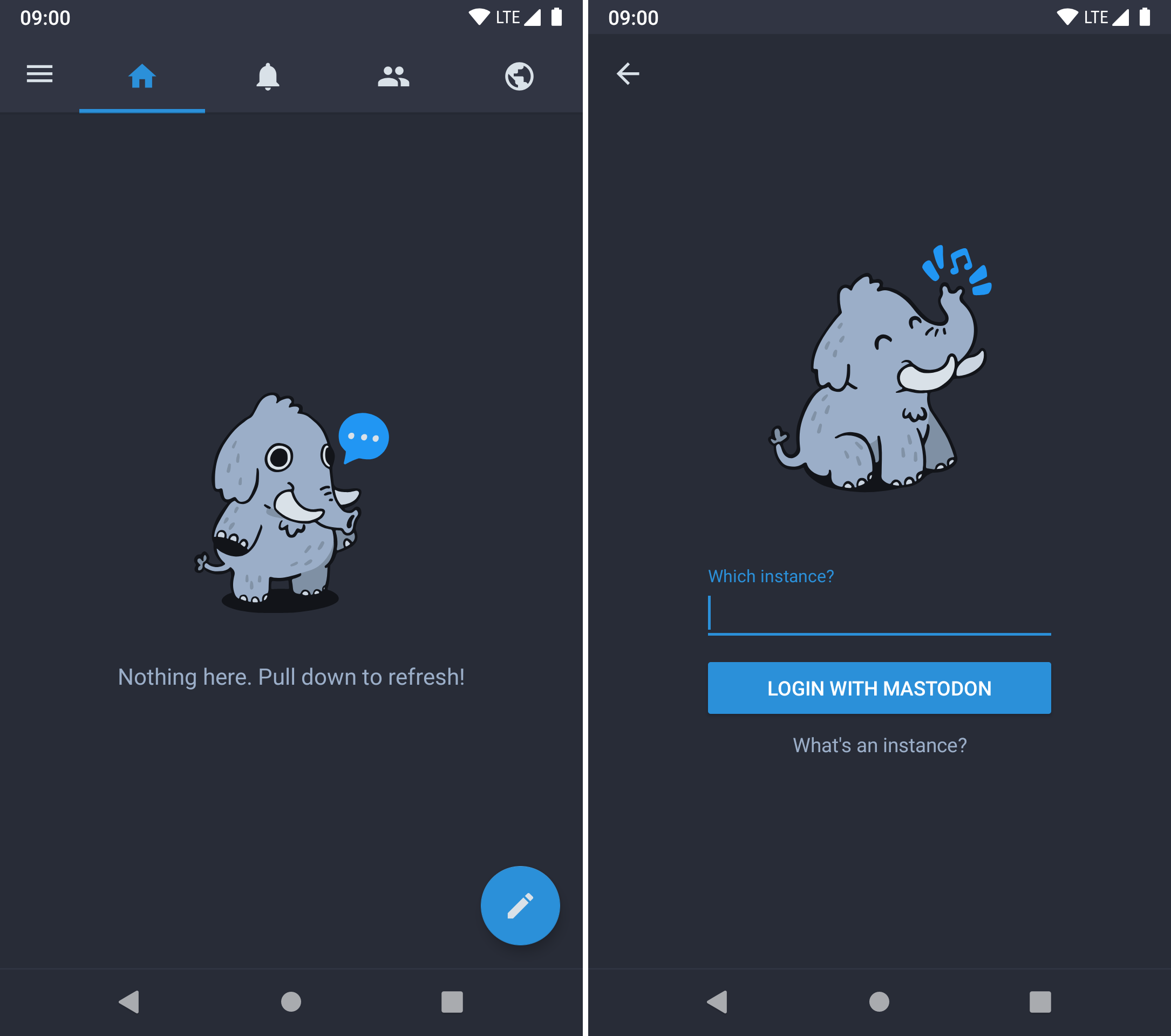Screen dimensions: 1171x1036
Task: Open the hamburger navigation drawer menu
Action: (x=39, y=74)
